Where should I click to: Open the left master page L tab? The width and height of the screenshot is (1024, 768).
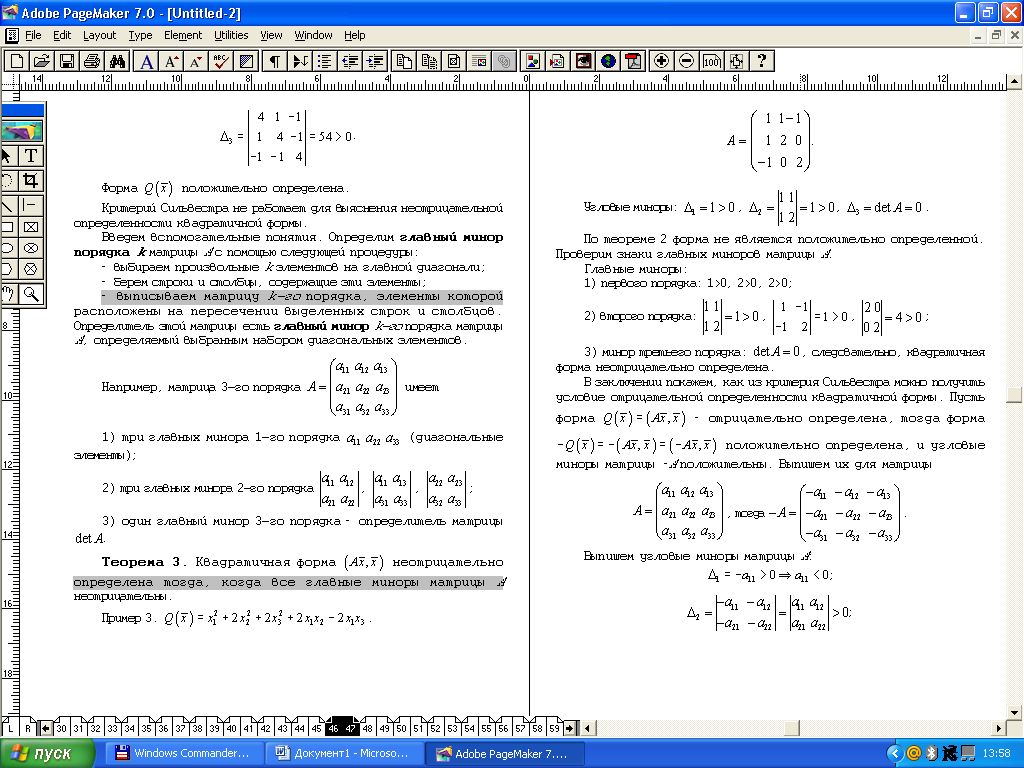pyautogui.click(x=10, y=728)
